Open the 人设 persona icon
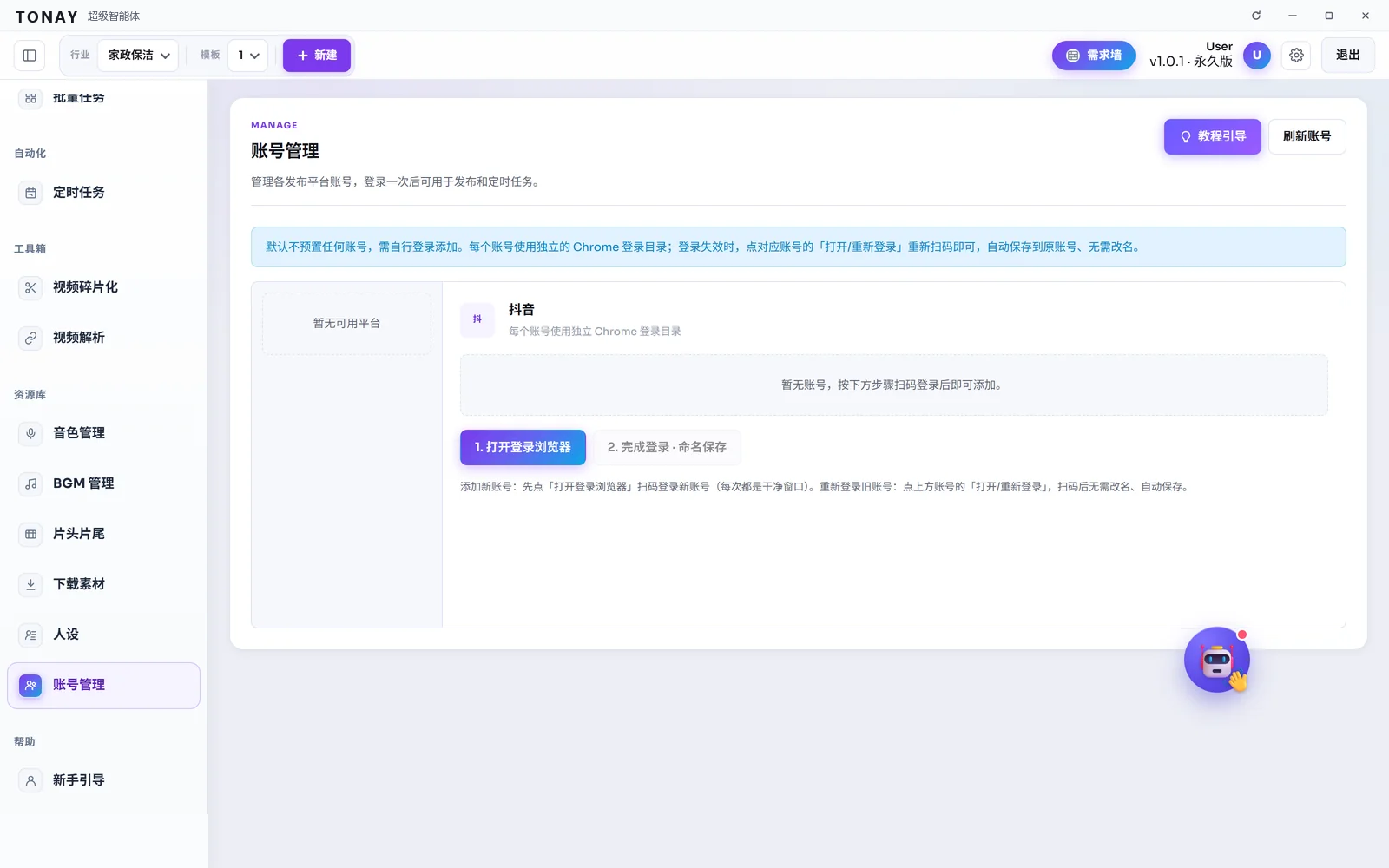The height and width of the screenshot is (868, 1389). (30, 635)
